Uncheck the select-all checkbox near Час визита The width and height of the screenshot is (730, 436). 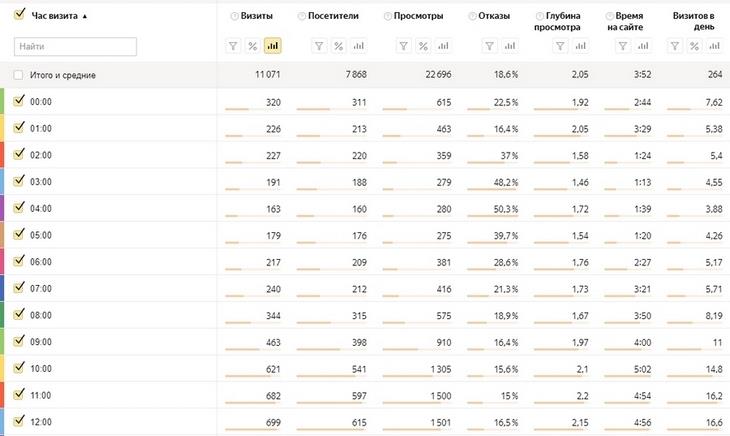pyautogui.click(x=20, y=15)
